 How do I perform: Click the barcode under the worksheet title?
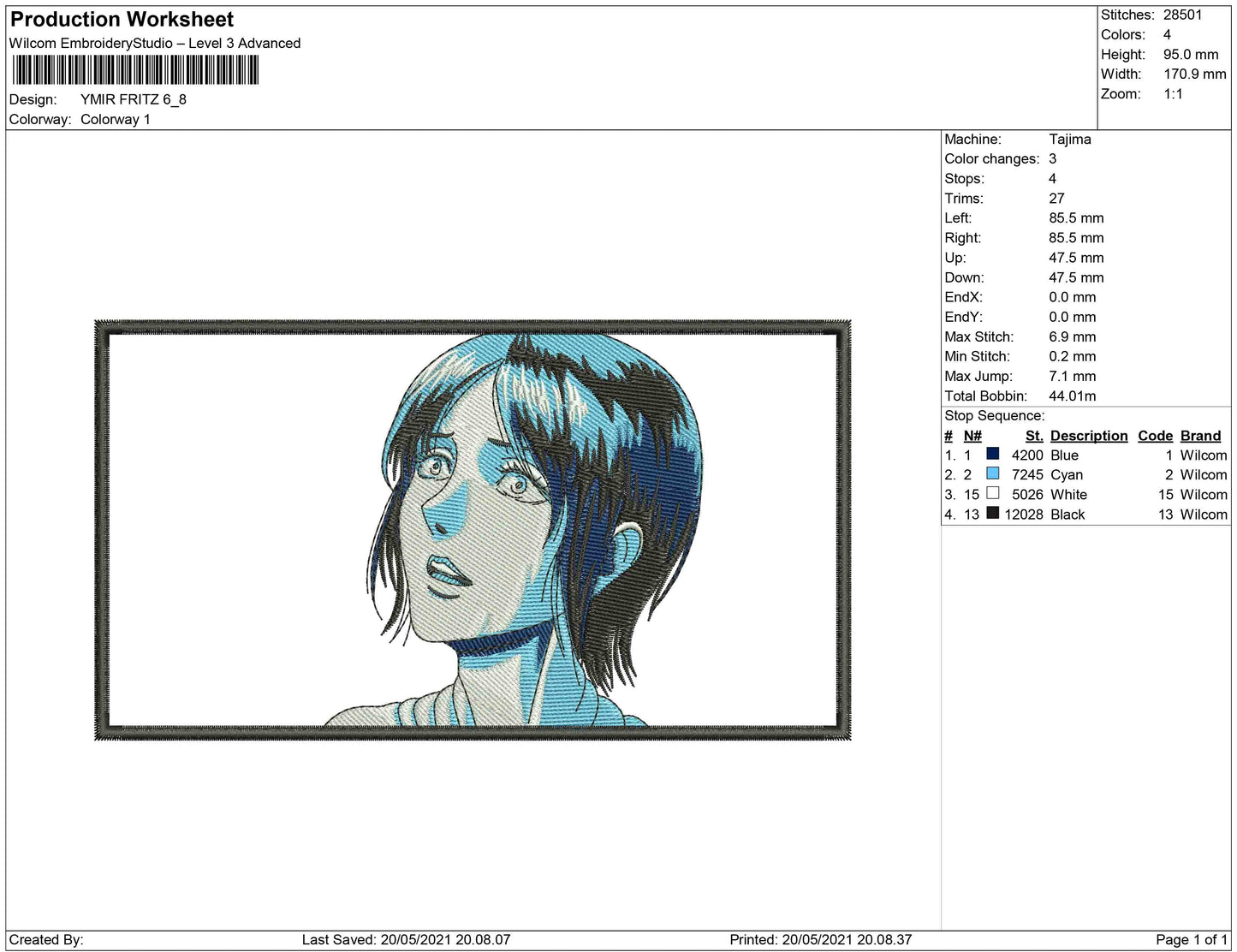(x=134, y=69)
